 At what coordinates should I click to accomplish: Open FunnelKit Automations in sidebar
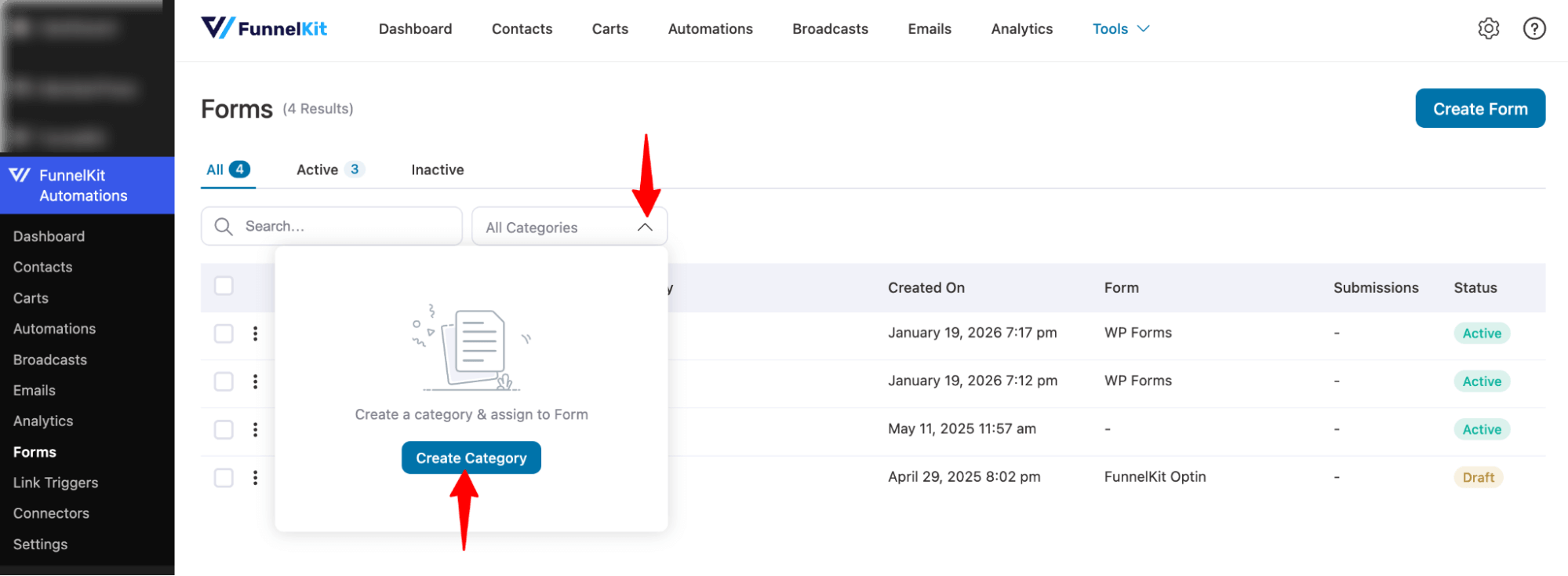click(87, 185)
